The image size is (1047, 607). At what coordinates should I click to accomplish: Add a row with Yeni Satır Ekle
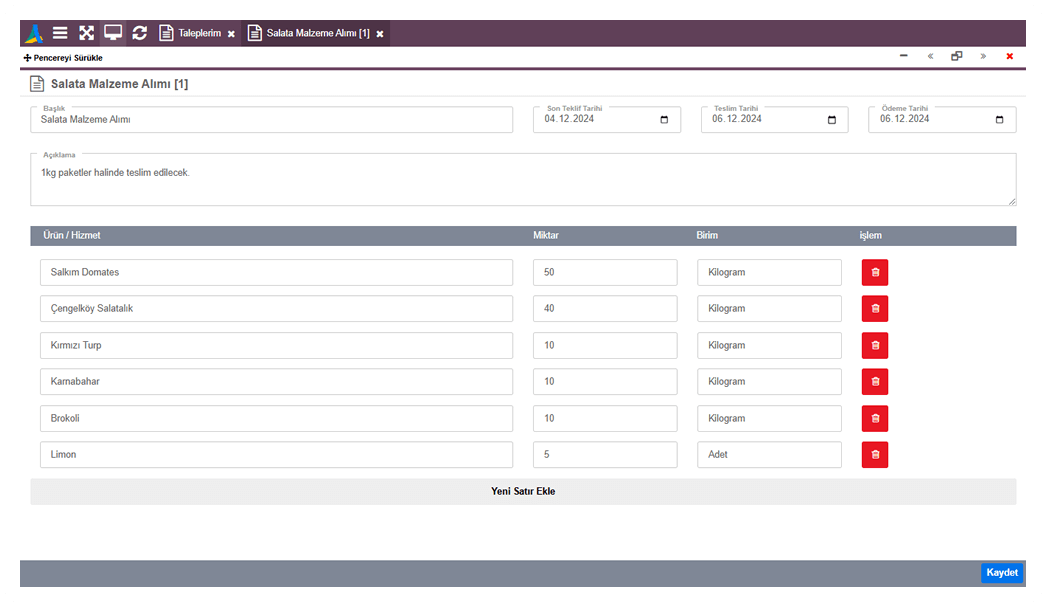tap(523, 492)
